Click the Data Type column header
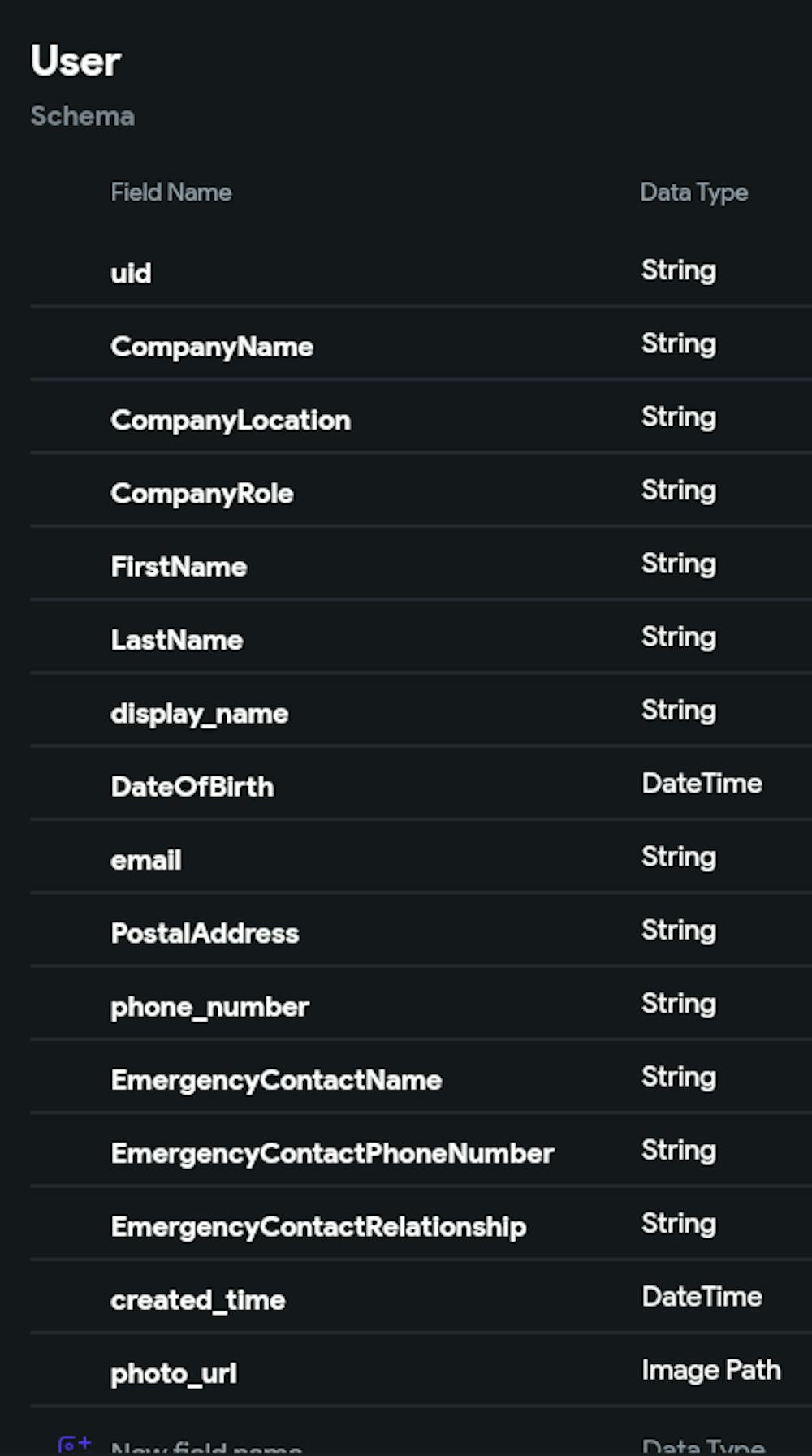812x1456 pixels. [x=694, y=192]
